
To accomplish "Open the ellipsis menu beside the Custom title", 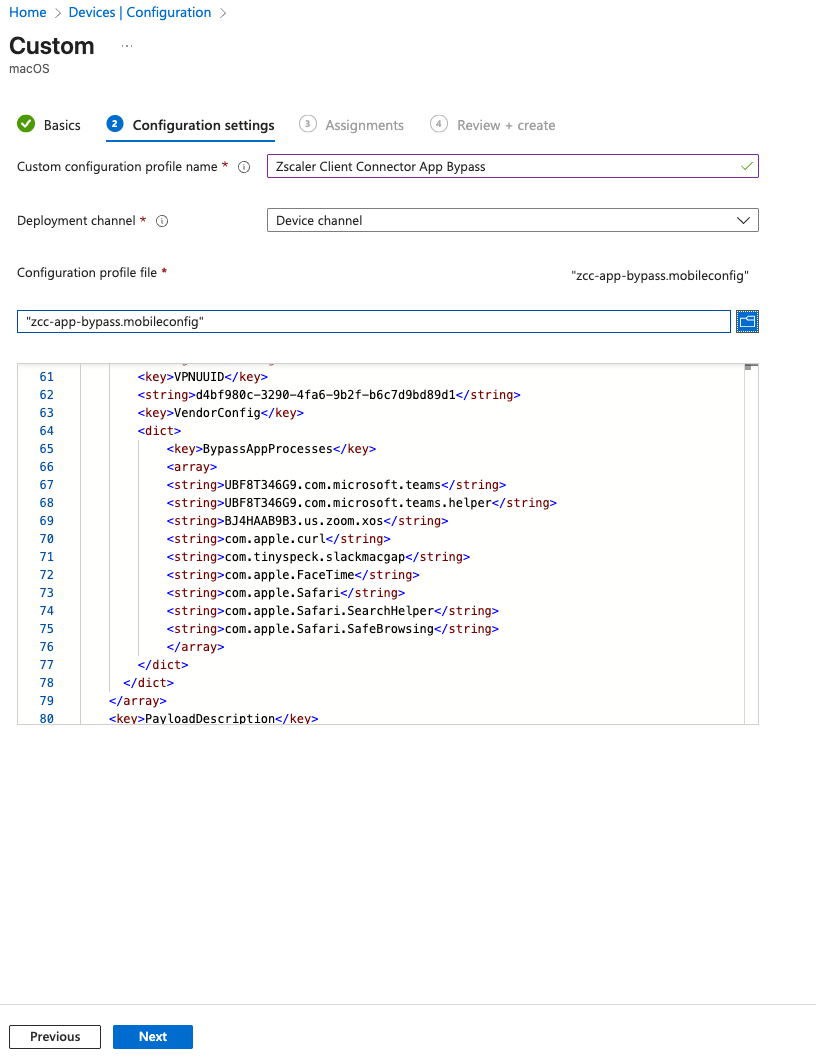I will click(x=127, y=46).
